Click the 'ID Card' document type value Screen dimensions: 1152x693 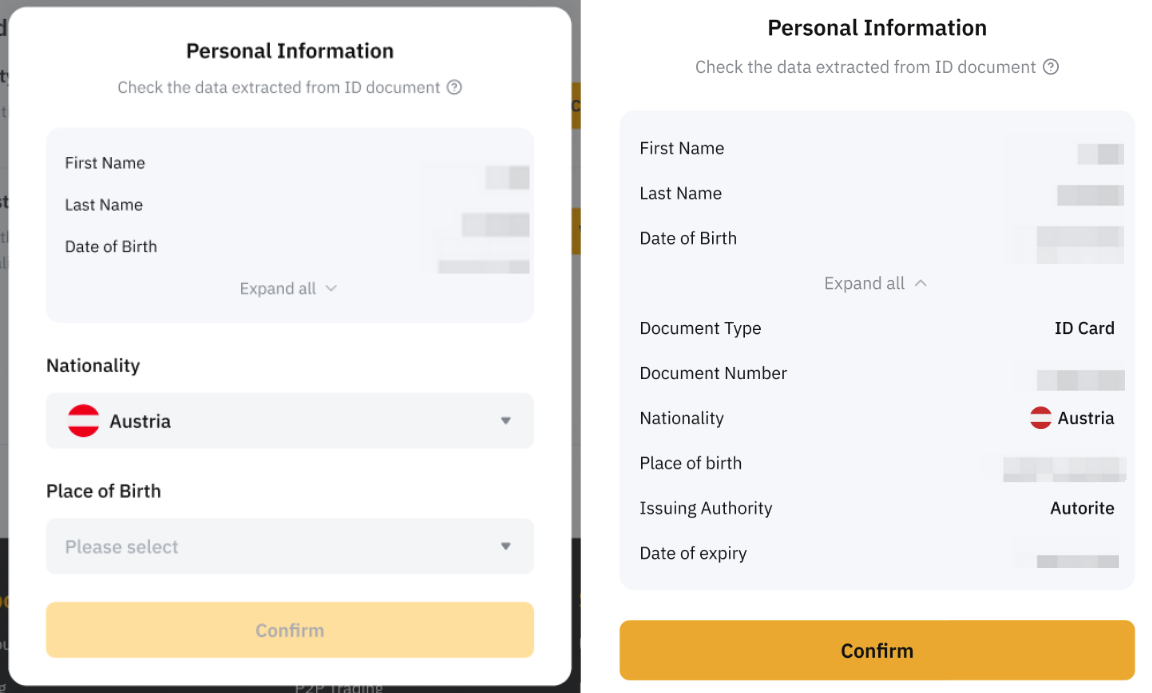pos(1084,328)
